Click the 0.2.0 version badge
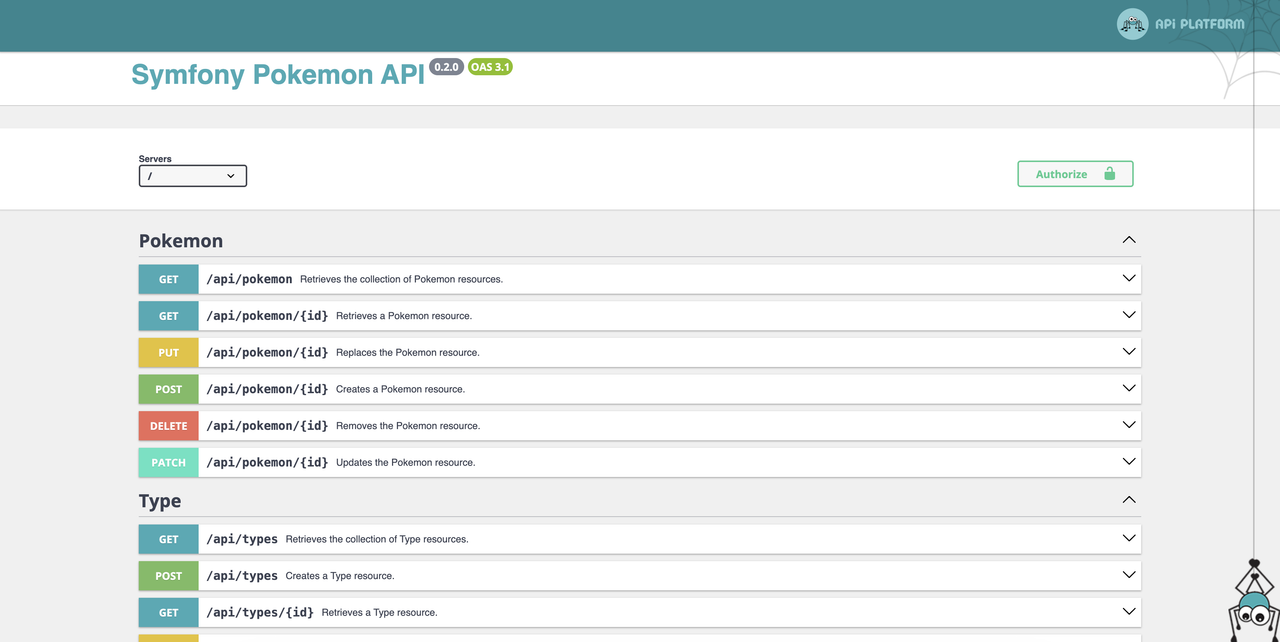 (x=446, y=67)
